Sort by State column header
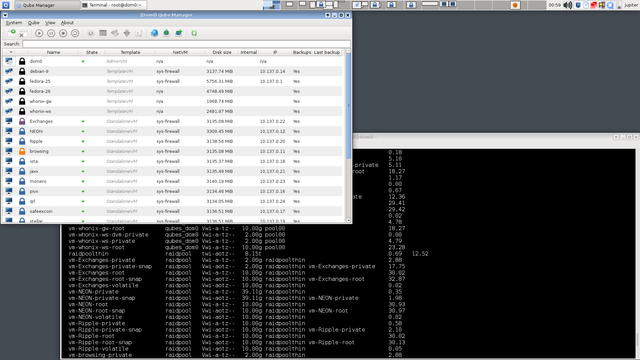Viewport: 640px width, 360px height. pyautogui.click(x=92, y=52)
